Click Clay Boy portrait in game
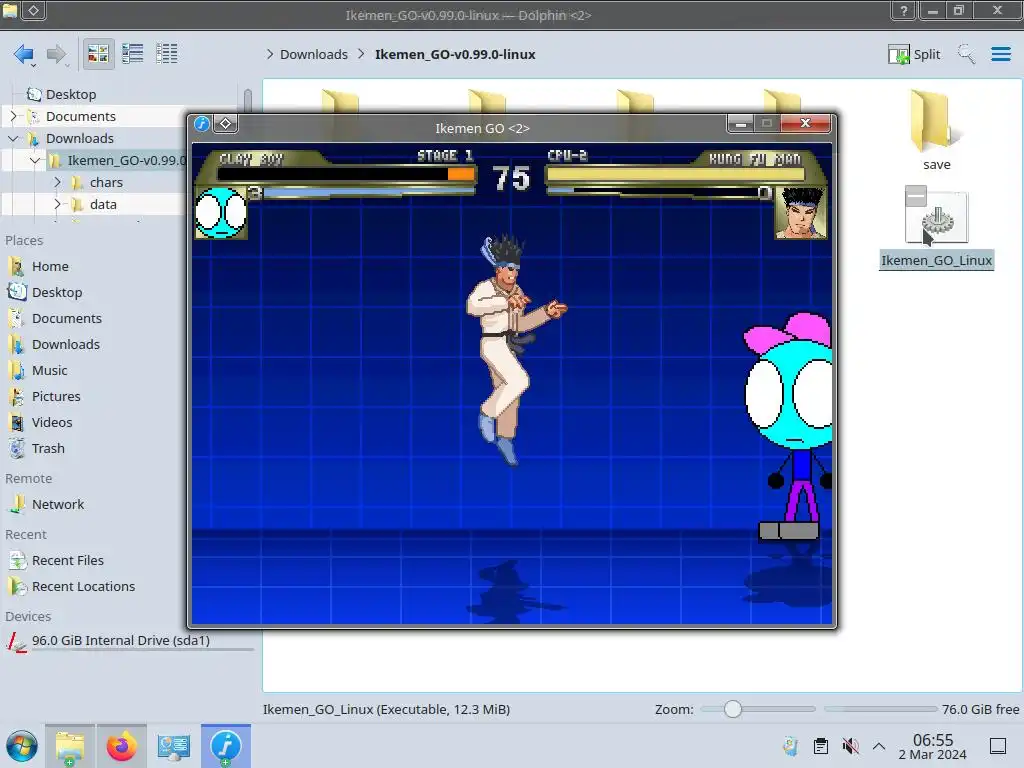Screen dimensions: 1024x768 pos(221,212)
